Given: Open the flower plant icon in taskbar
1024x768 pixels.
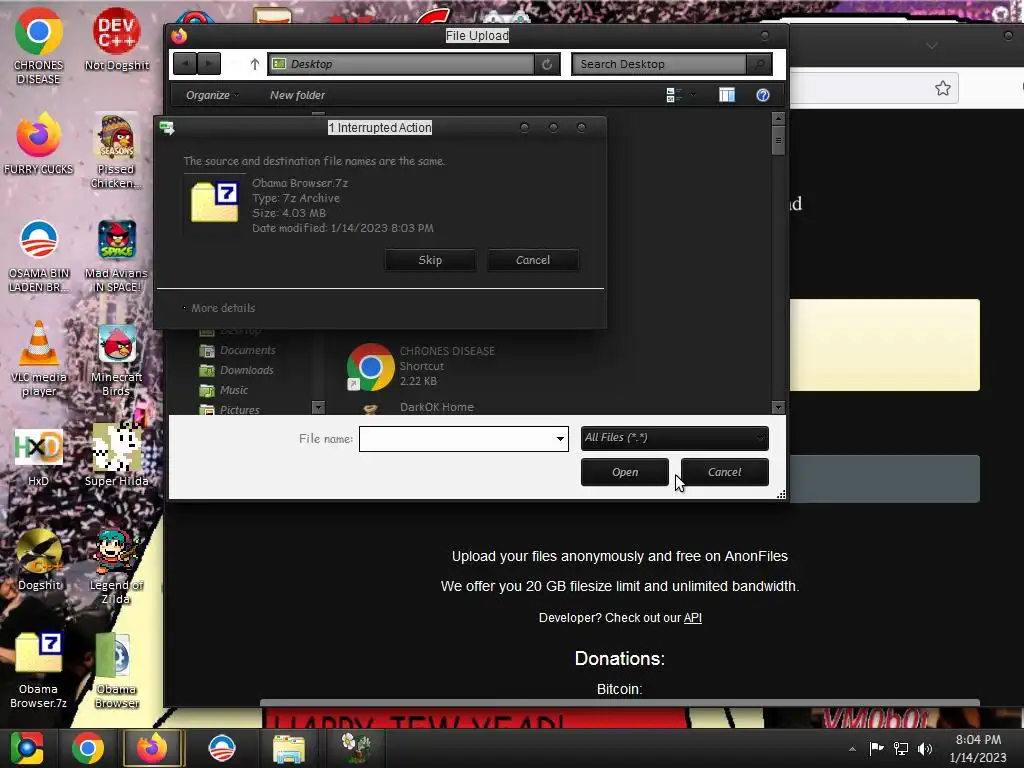Looking at the screenshot, I should 357,748.
